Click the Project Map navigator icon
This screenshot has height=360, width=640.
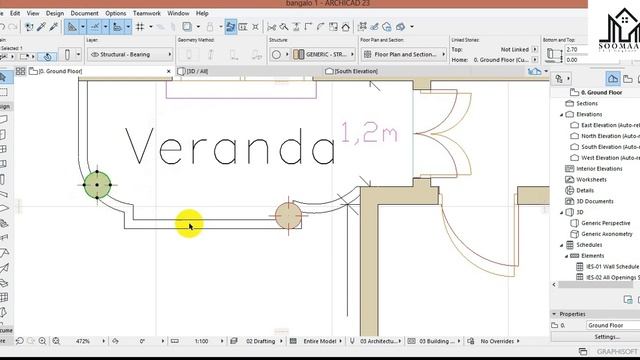[x=613, y=78]
